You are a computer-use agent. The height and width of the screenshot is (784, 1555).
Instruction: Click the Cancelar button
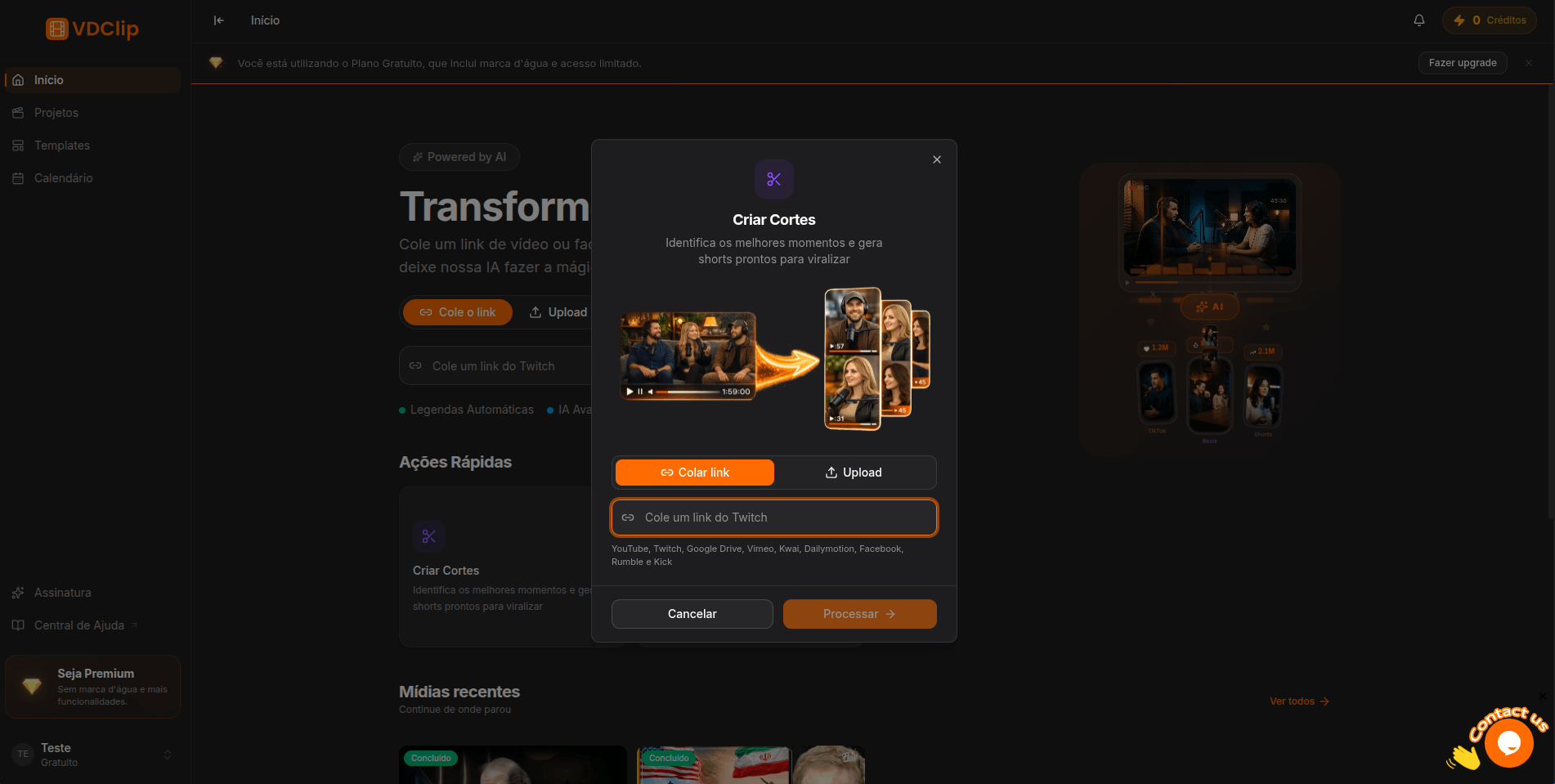point(692,614)
